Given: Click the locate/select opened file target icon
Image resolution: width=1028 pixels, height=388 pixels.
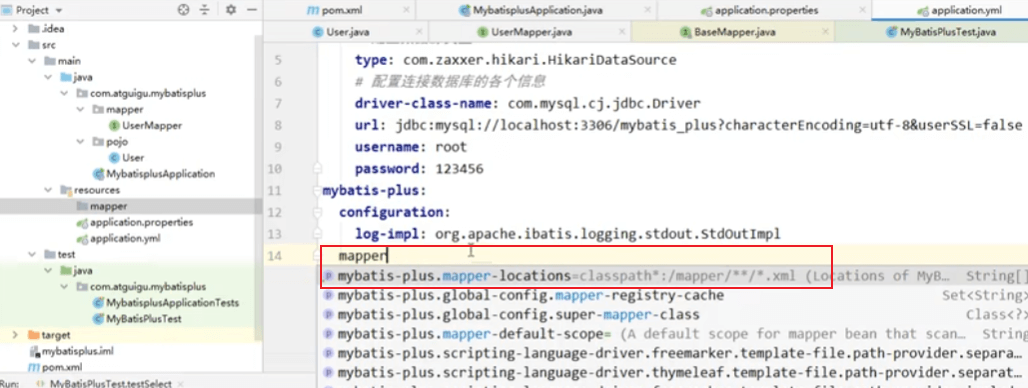Looking at the screenshot, I should [184, 10].
